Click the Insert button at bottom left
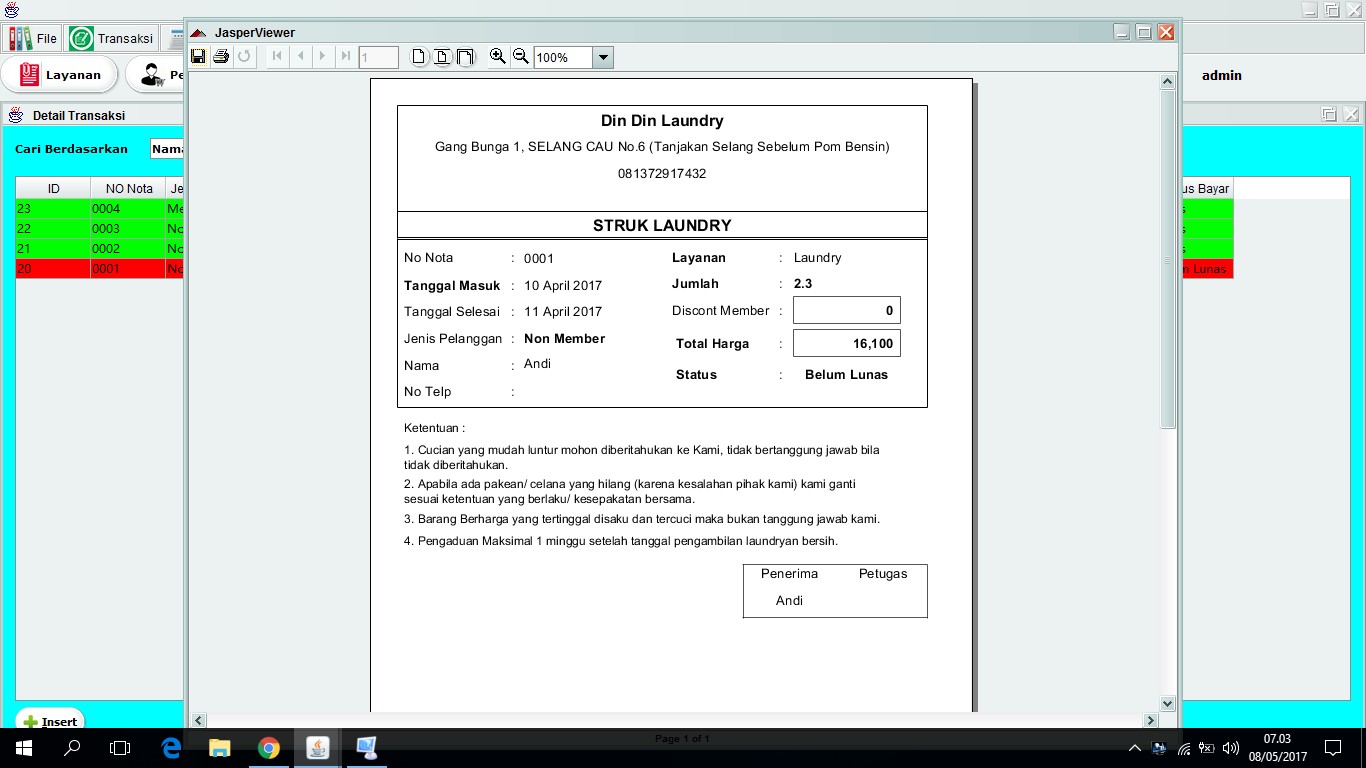This screenshot has width=1366, height=768. [49, 721]
